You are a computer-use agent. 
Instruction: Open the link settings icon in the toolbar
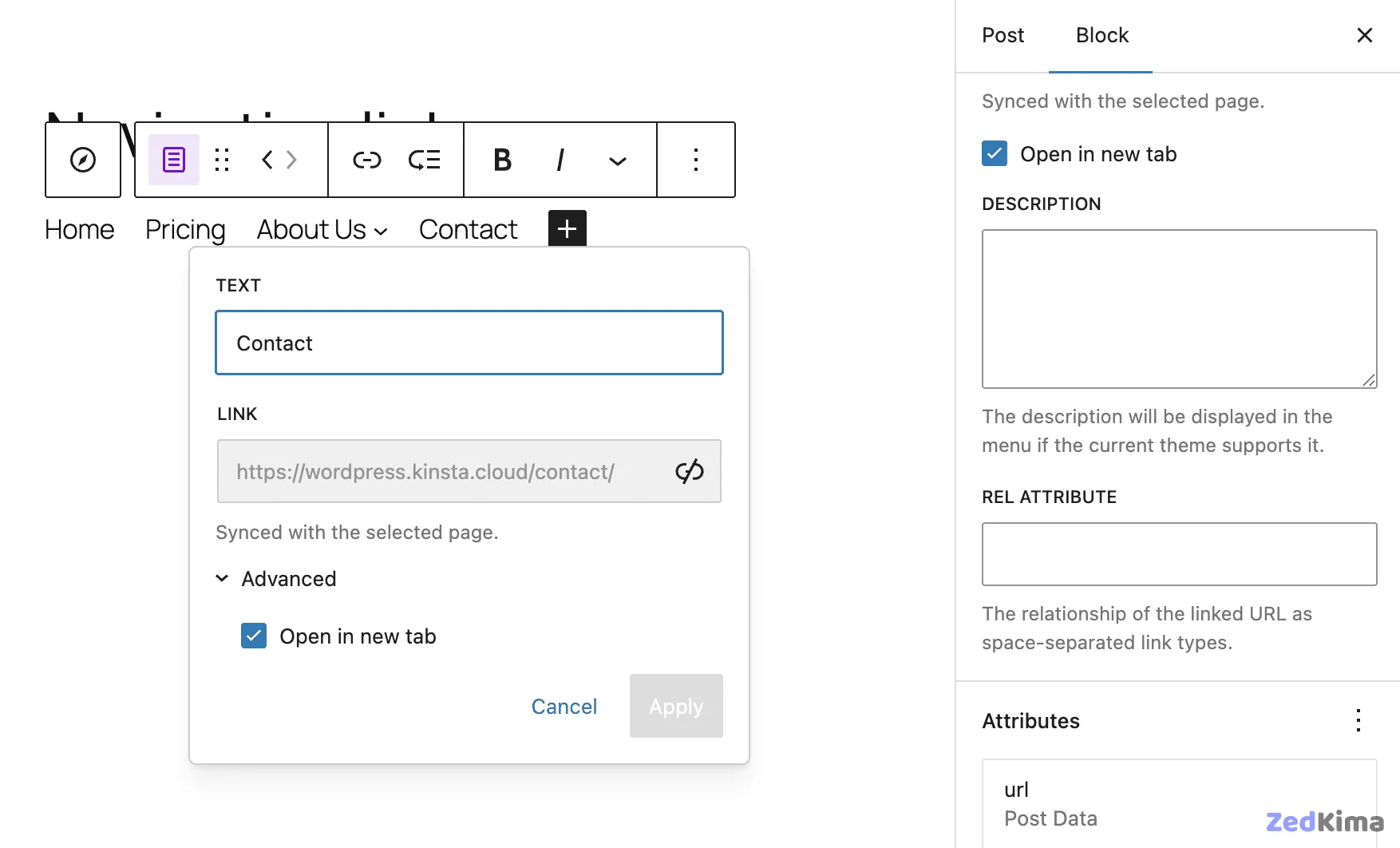click(366, 160)
